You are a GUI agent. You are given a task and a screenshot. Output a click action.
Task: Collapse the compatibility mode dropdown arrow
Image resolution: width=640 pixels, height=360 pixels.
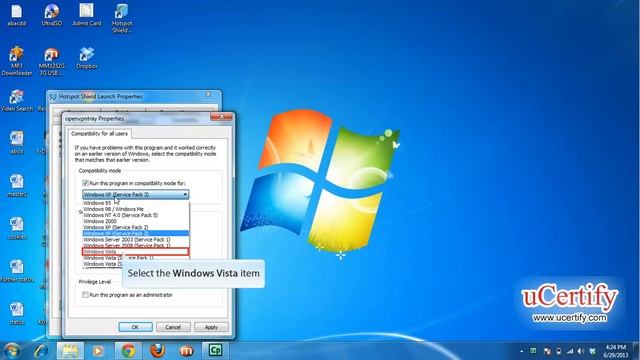point(185,195)
